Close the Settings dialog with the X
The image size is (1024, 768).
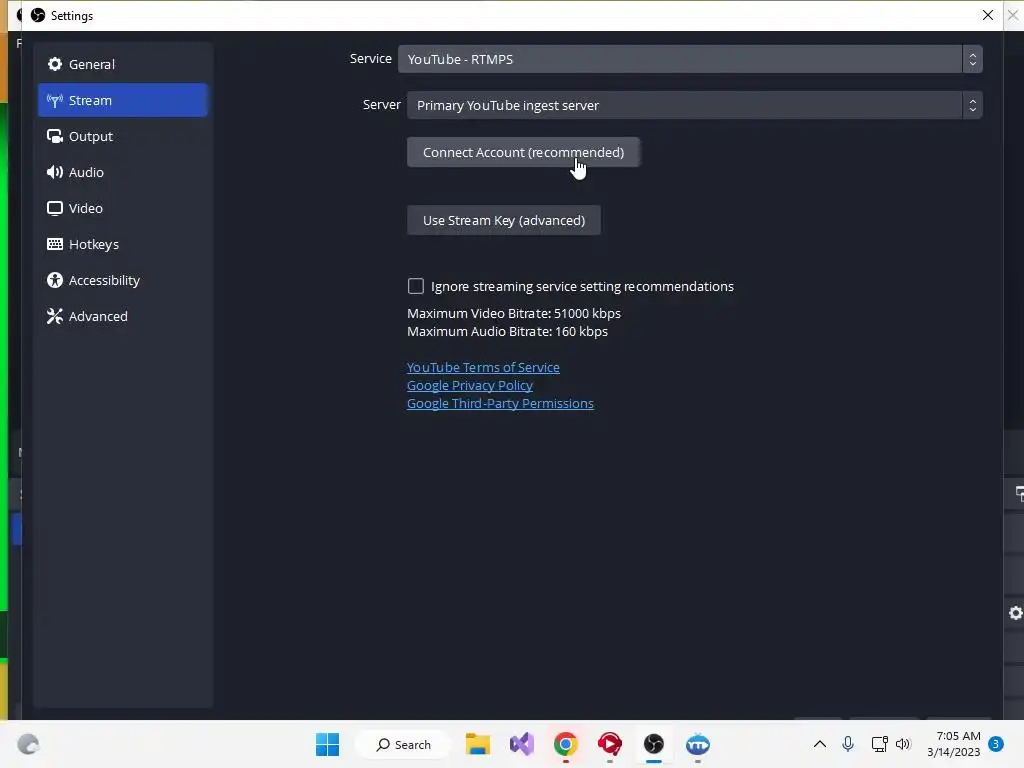(987, 15)
